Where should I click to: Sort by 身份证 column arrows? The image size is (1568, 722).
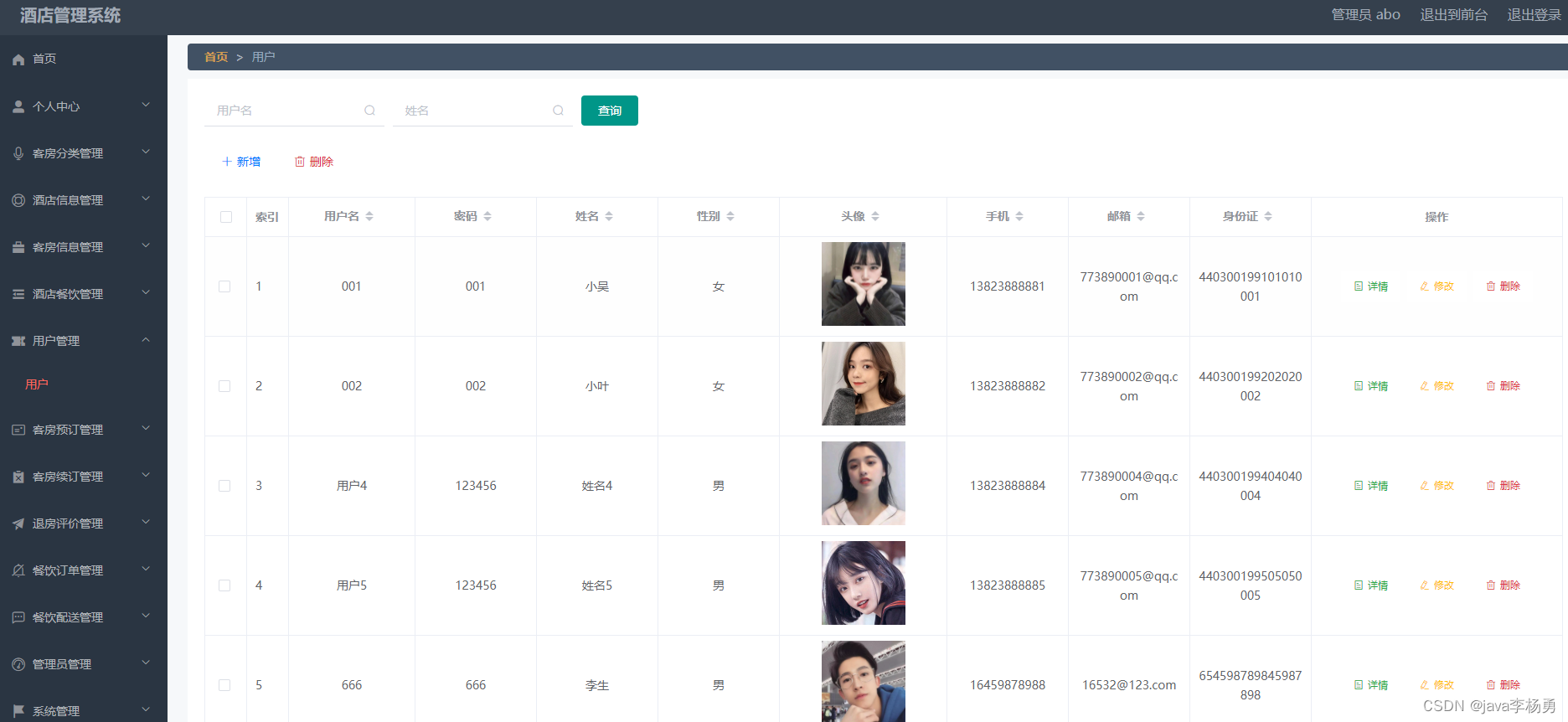pos(1268,216)
